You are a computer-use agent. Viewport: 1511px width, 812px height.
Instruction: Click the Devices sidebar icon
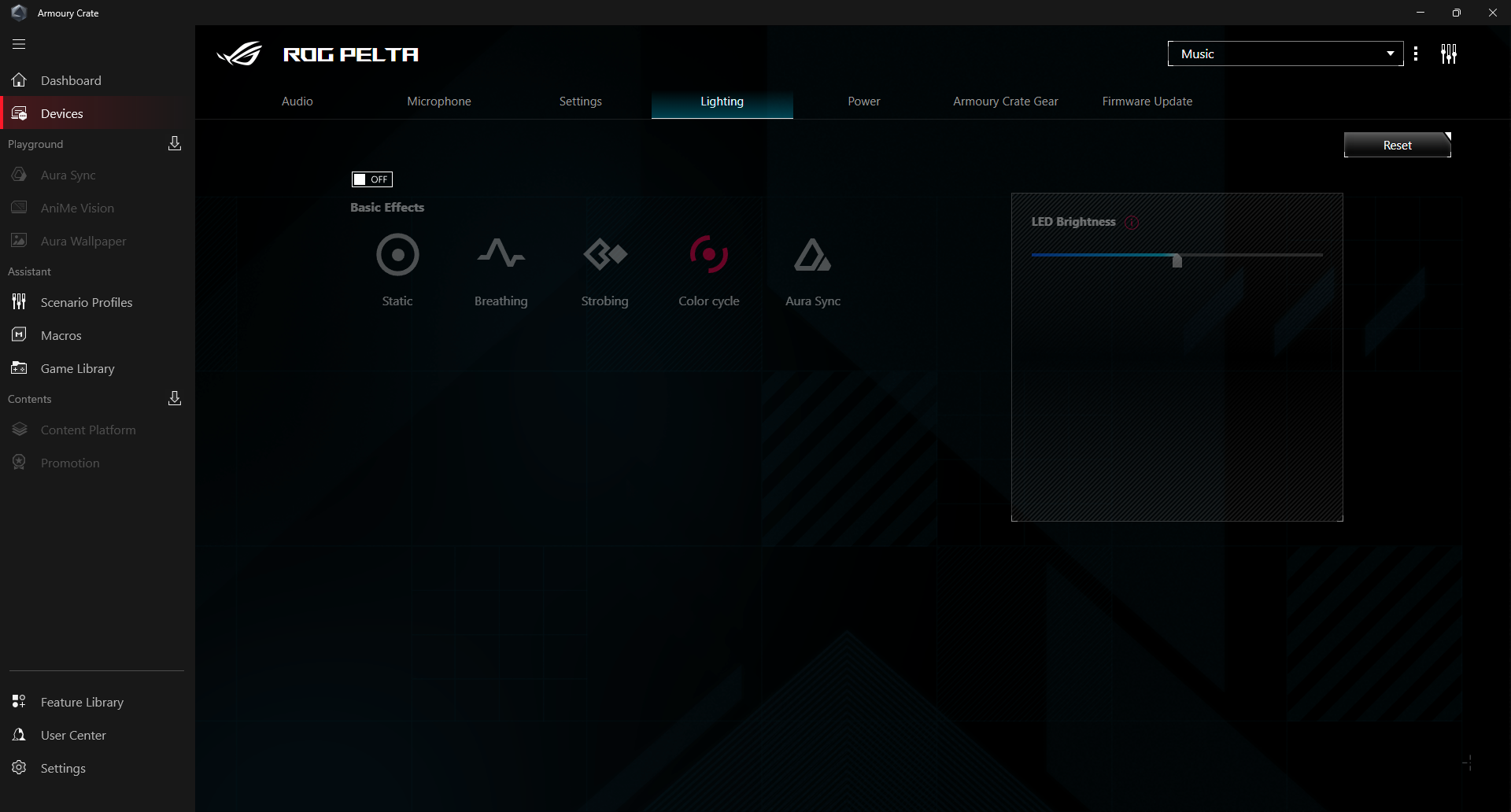(x=19, y=113)
